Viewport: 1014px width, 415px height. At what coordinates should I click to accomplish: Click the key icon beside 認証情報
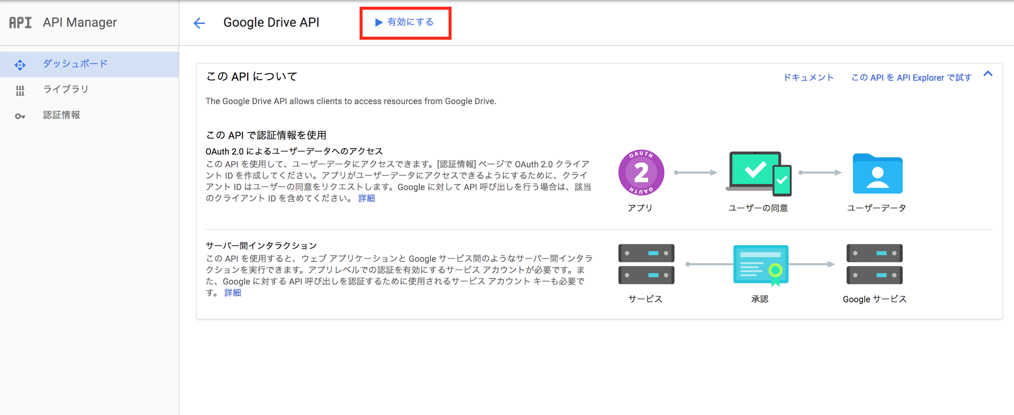point(19,116)
